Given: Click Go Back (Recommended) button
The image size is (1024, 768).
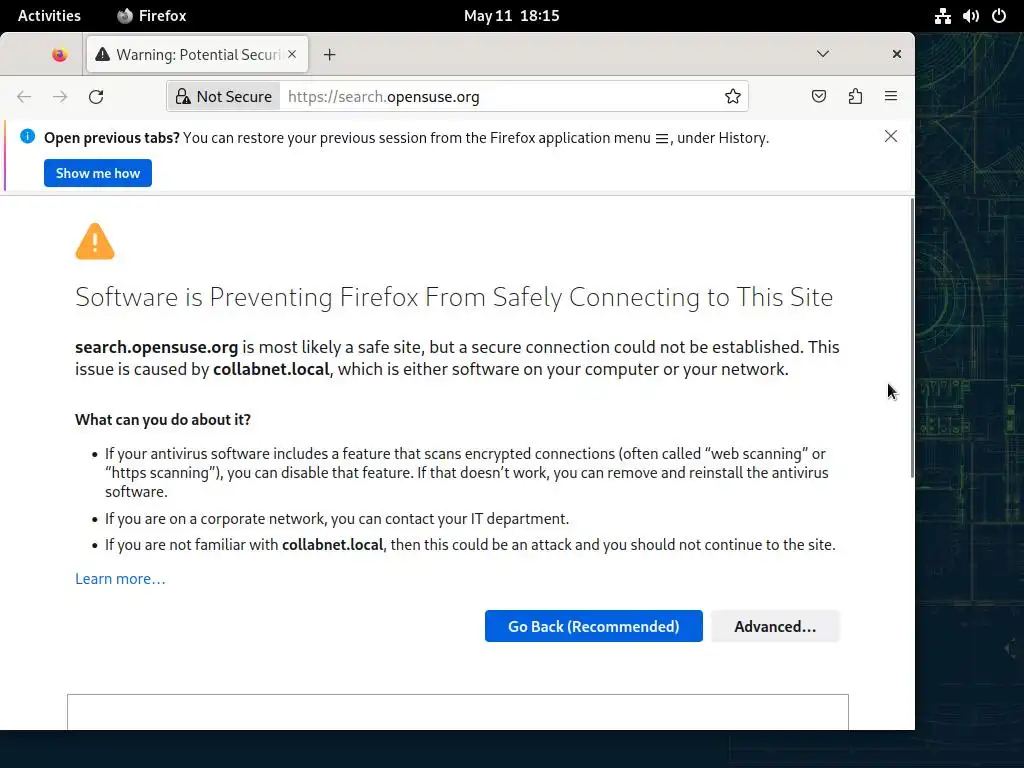Looking at the screenshot, I should point(594,627).
